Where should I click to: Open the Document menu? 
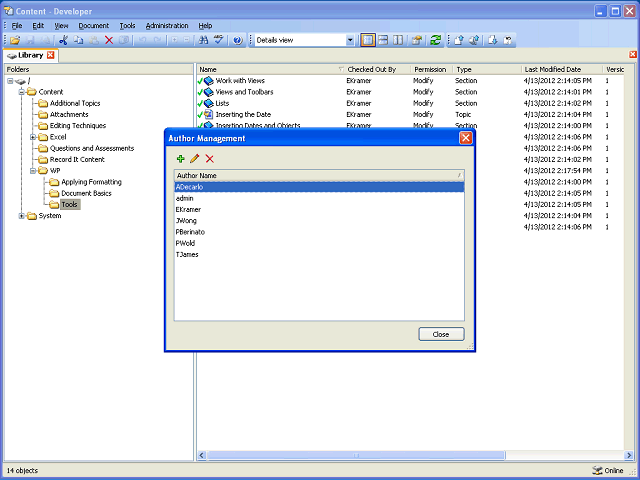coord(93,26)
